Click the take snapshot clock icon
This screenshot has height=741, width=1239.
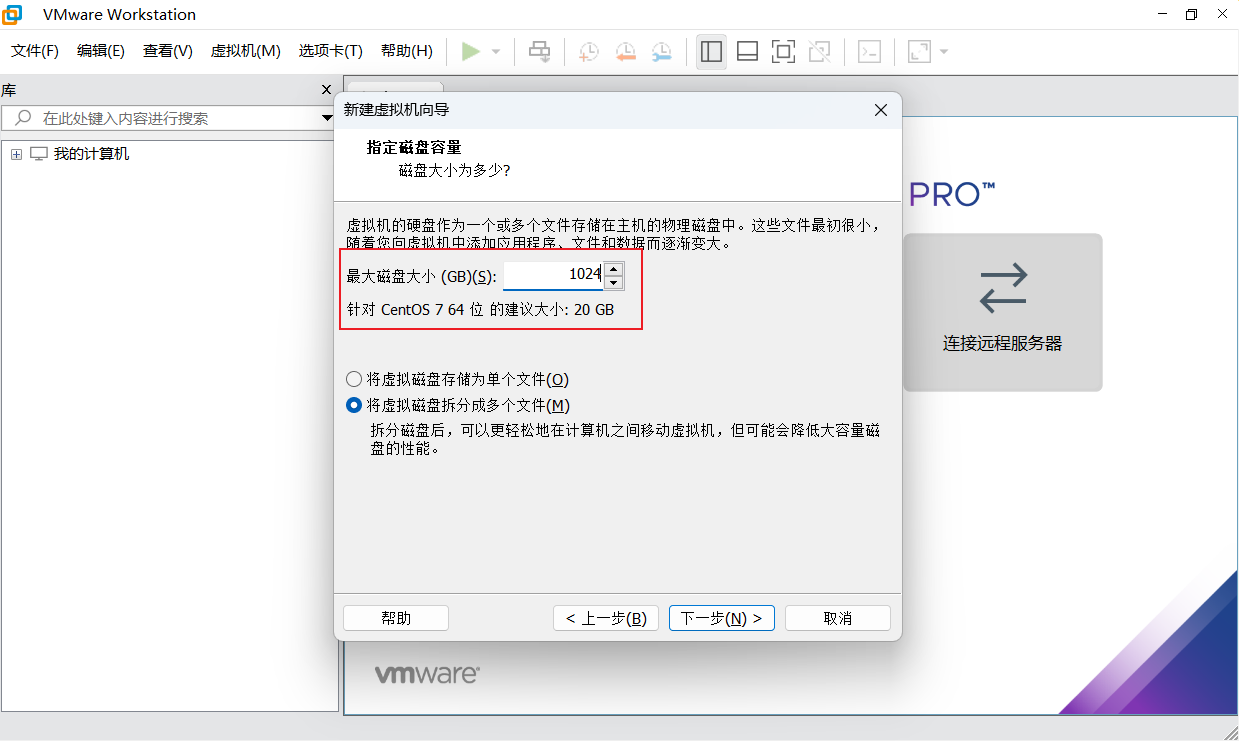(589, 52)
